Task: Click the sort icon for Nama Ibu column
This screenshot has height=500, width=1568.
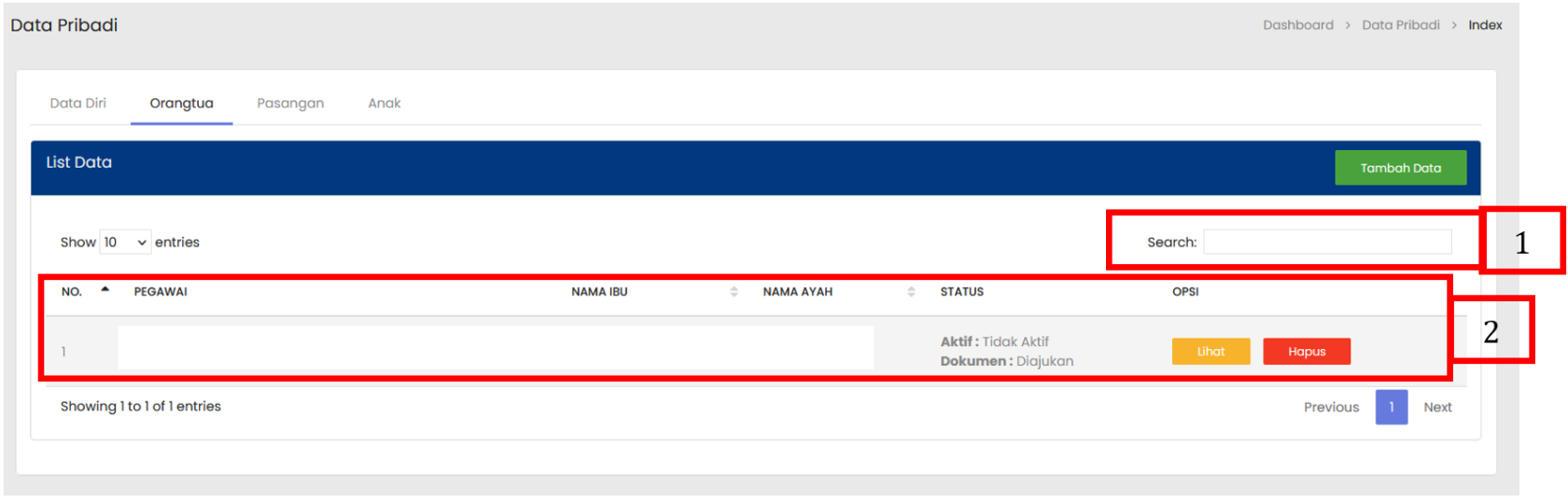Action: [x=734, y=292]
